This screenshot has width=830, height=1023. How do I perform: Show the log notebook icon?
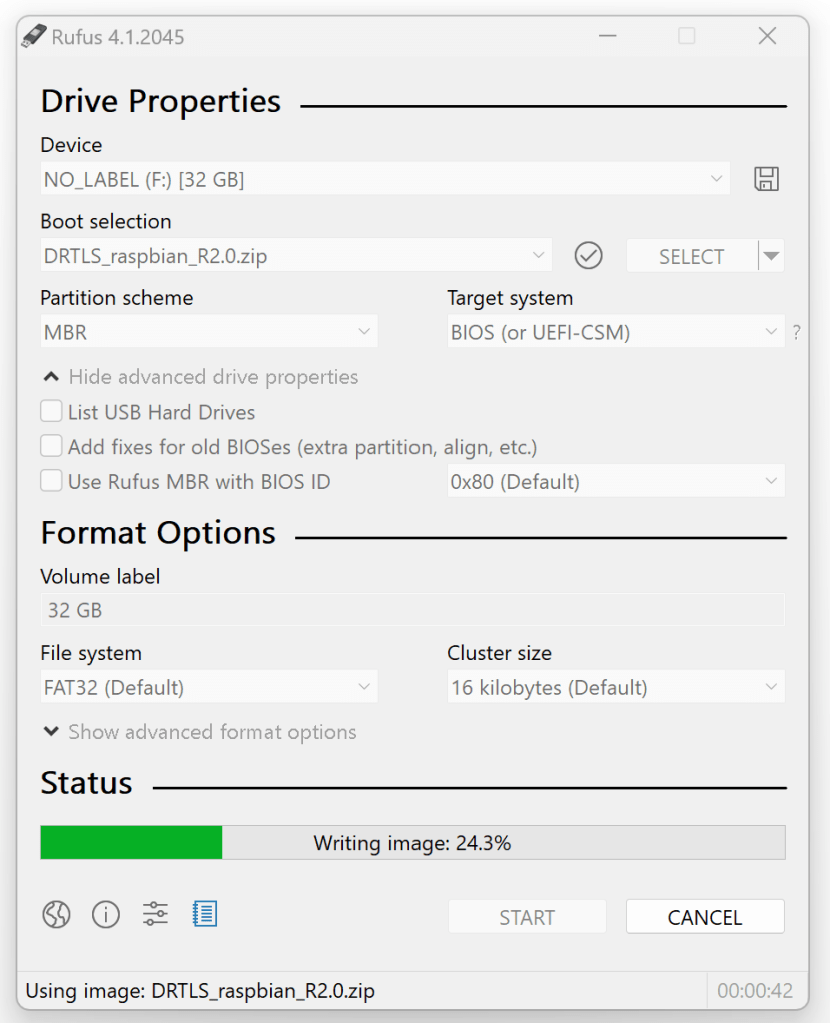(x=205, y=914)
